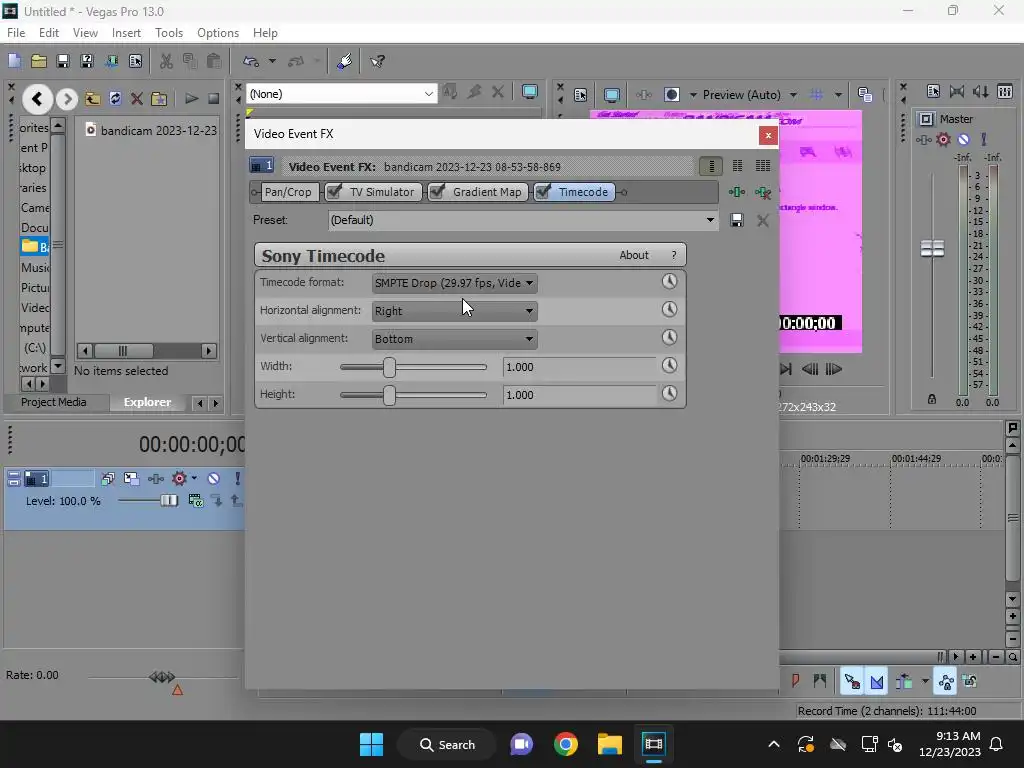Click the Open folder toolbar icon
This screenshot has width=1024, height=768.
click(x=39, y=61)
